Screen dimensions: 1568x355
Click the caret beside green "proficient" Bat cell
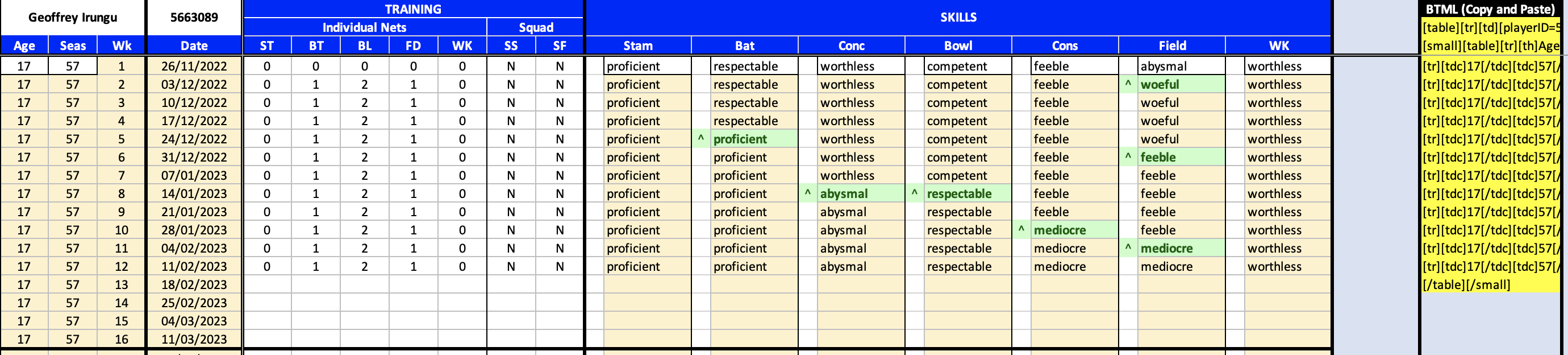pos(700,139)
